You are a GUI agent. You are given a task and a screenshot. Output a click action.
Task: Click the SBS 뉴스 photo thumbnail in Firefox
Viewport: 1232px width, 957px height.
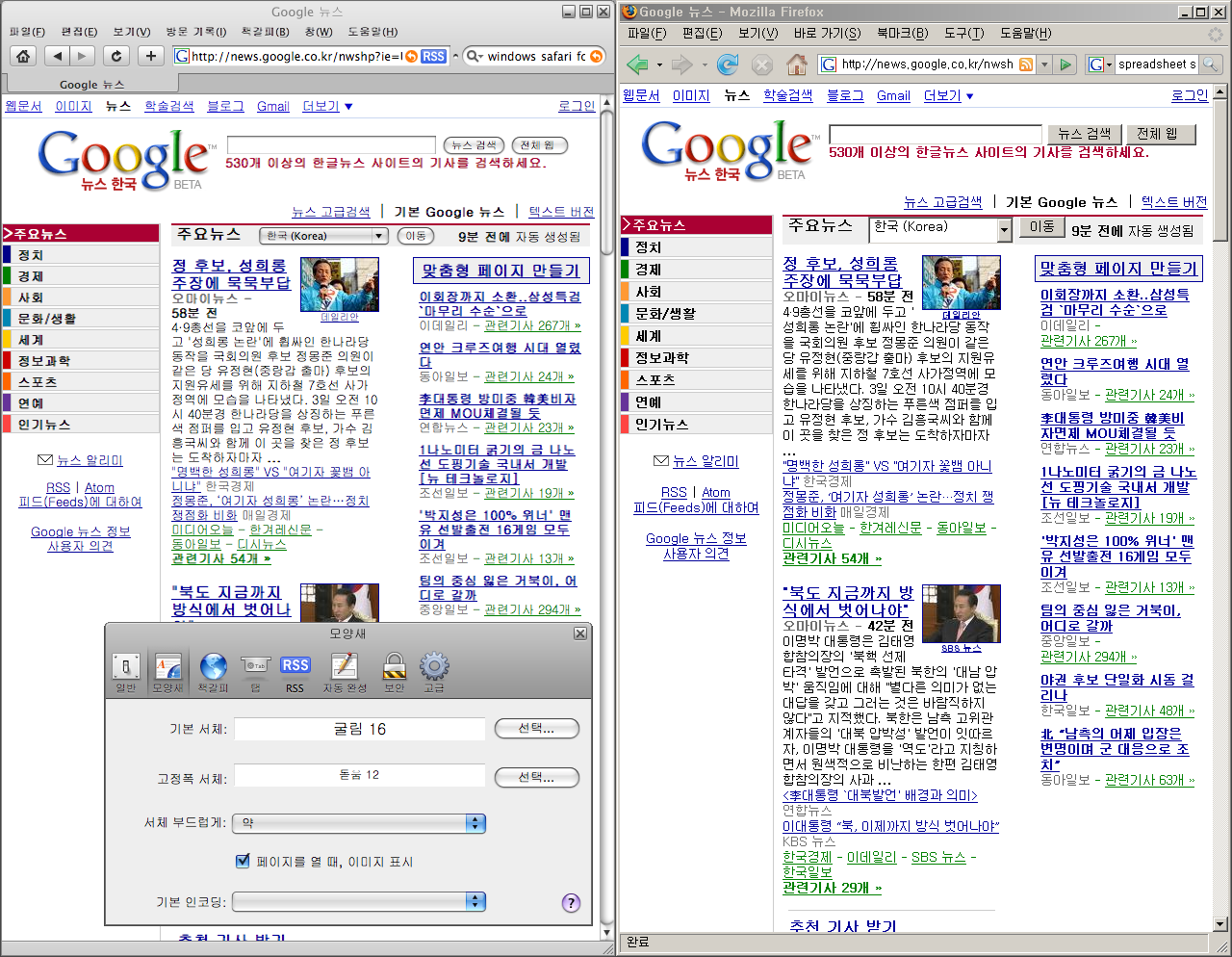tap(962, 613)
